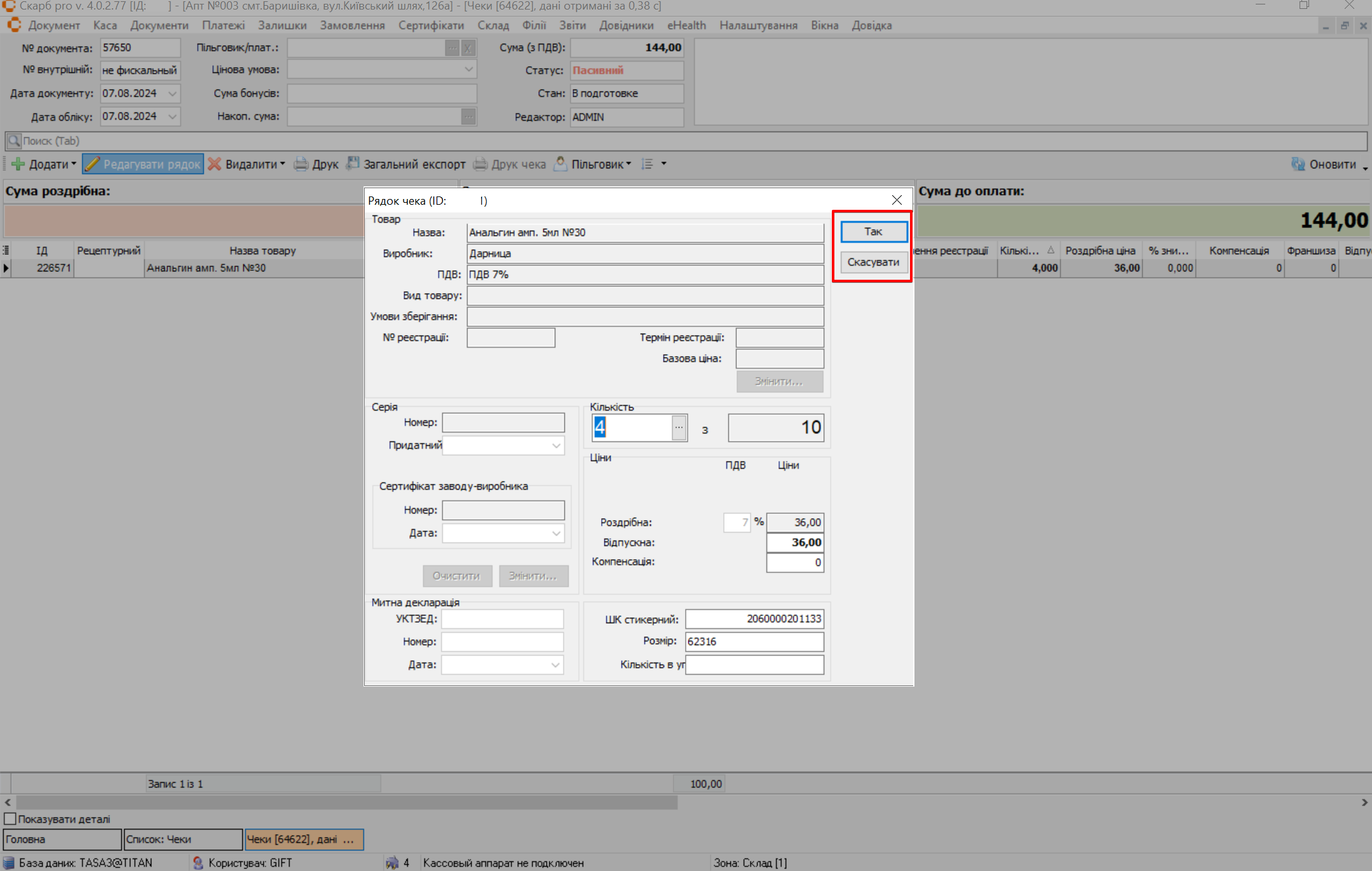Click the green plus Додати icon

point(18,164)
